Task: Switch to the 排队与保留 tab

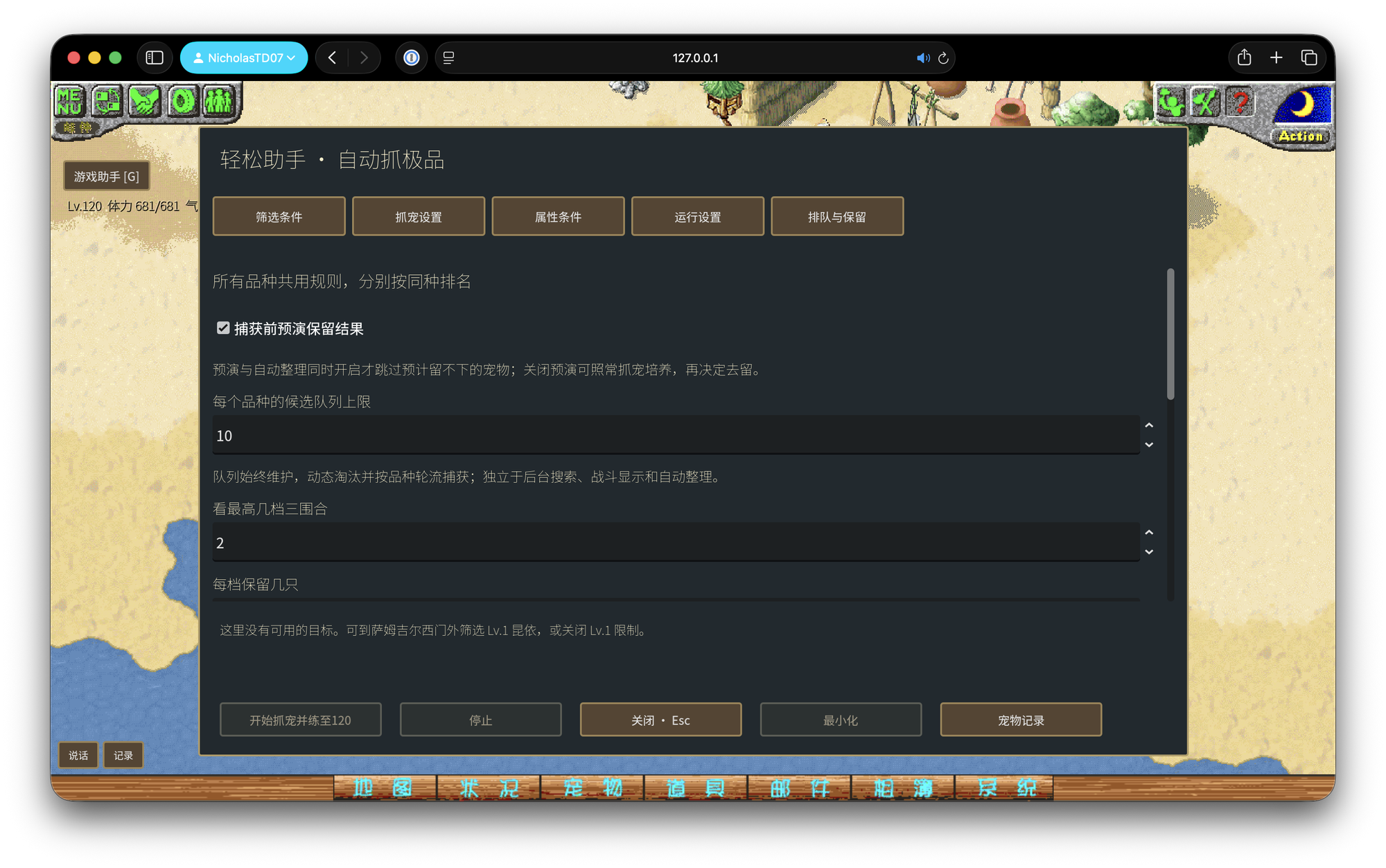Action: [837, 216]
